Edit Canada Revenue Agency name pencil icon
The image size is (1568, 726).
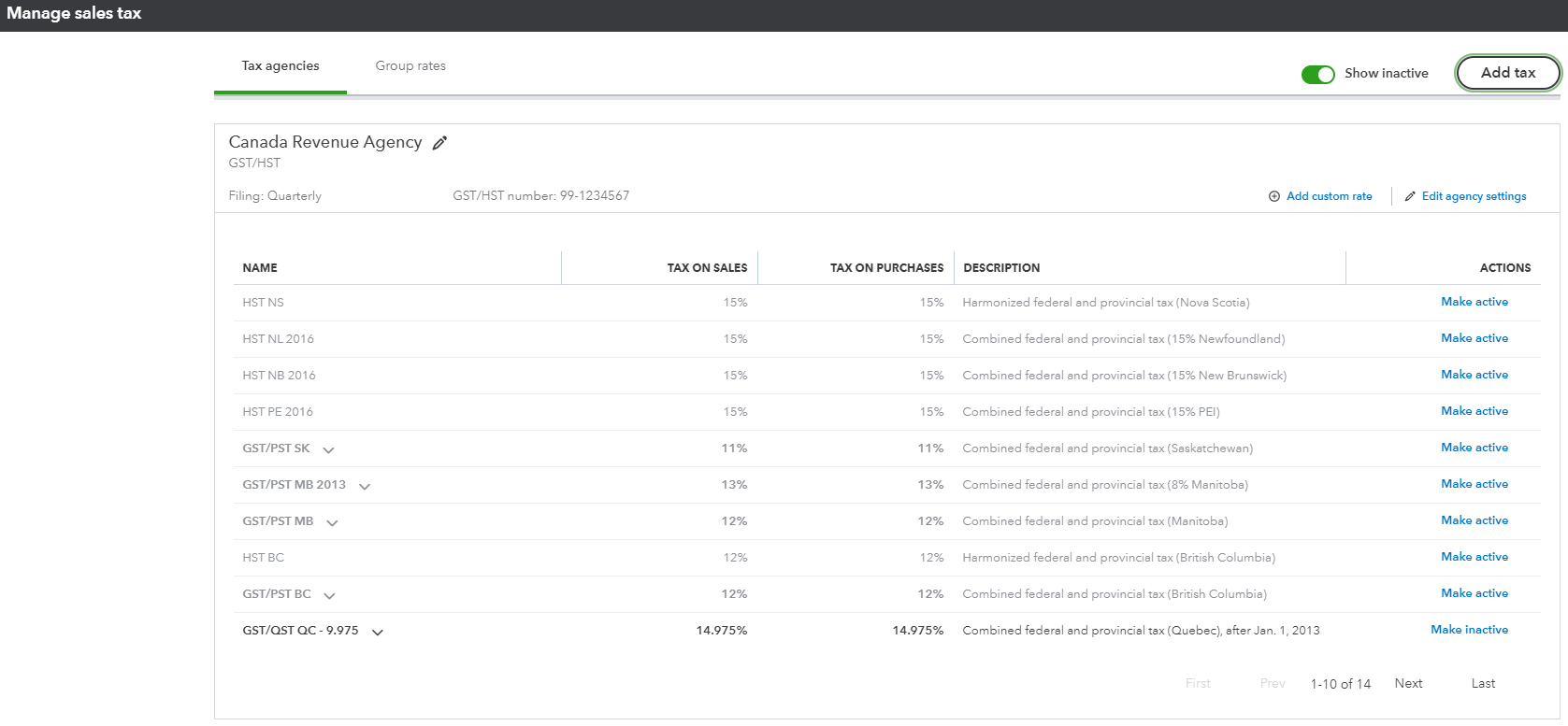(x=439, y=143)
